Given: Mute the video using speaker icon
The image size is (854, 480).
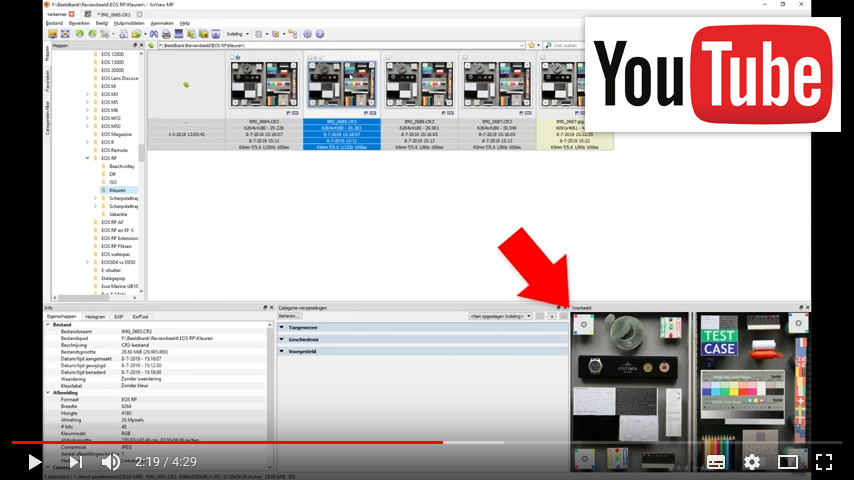Looking at the screenshot, I should click(x=111, y=462).
